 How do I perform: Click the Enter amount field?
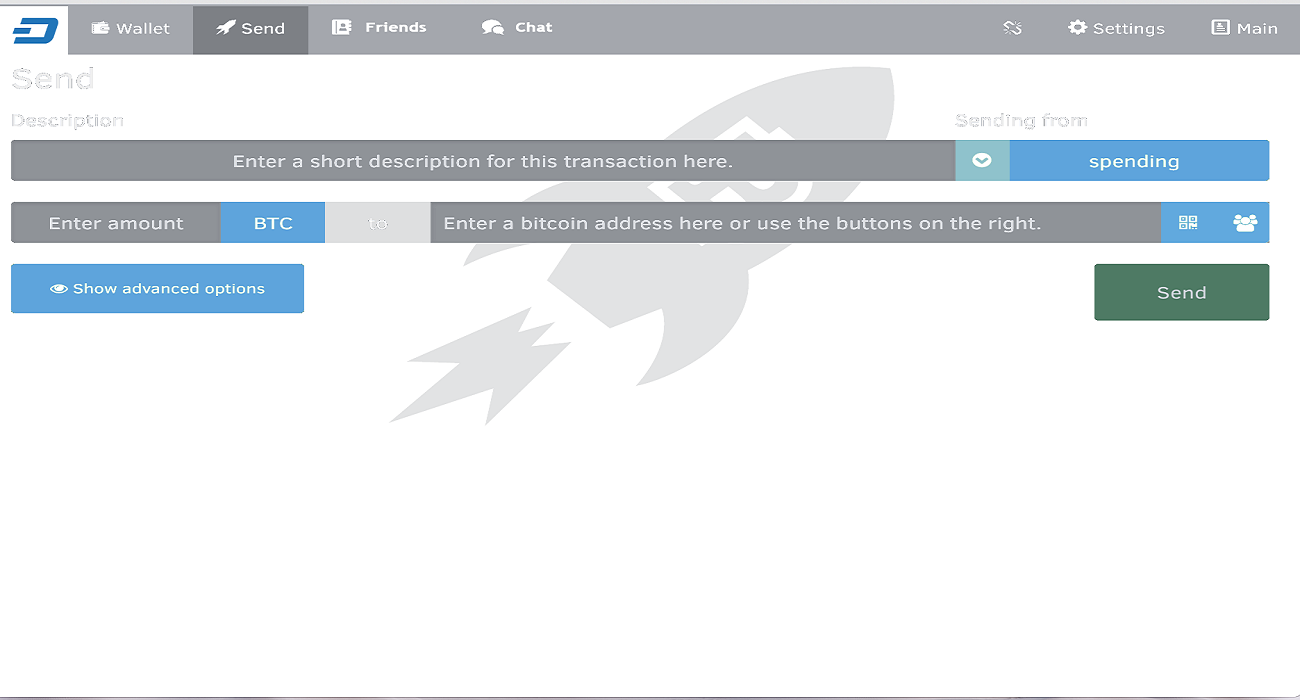[x=116, y=223]
